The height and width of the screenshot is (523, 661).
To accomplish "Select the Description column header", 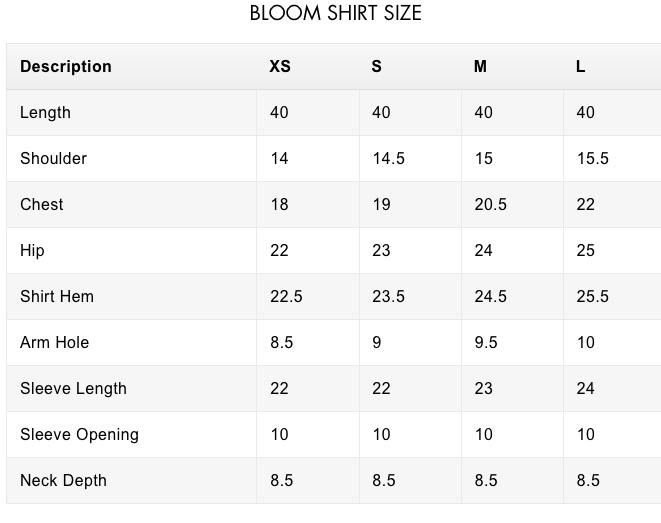I will 66,67.
